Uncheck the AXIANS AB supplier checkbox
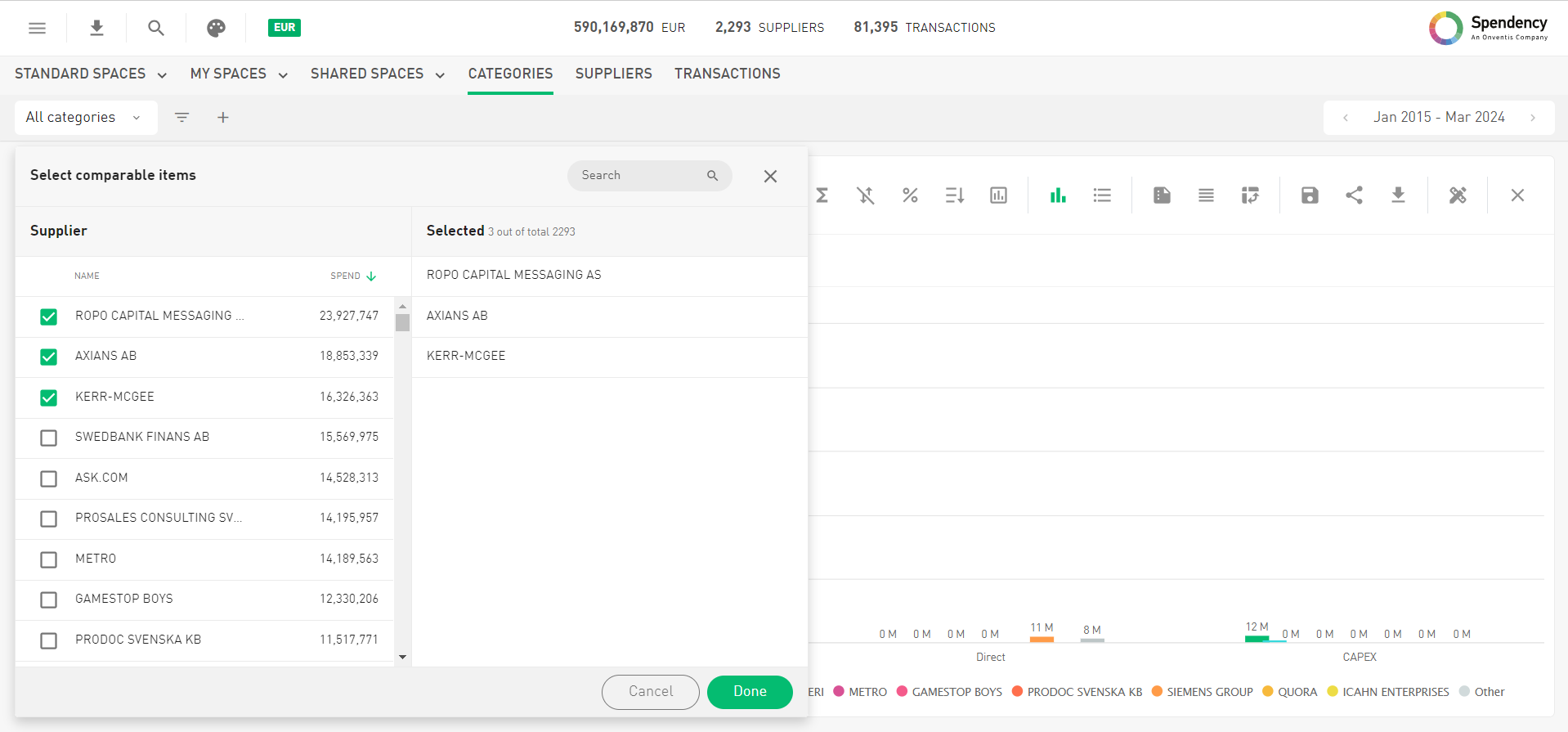The image size is (1568, 732). [x=49, y=357]
